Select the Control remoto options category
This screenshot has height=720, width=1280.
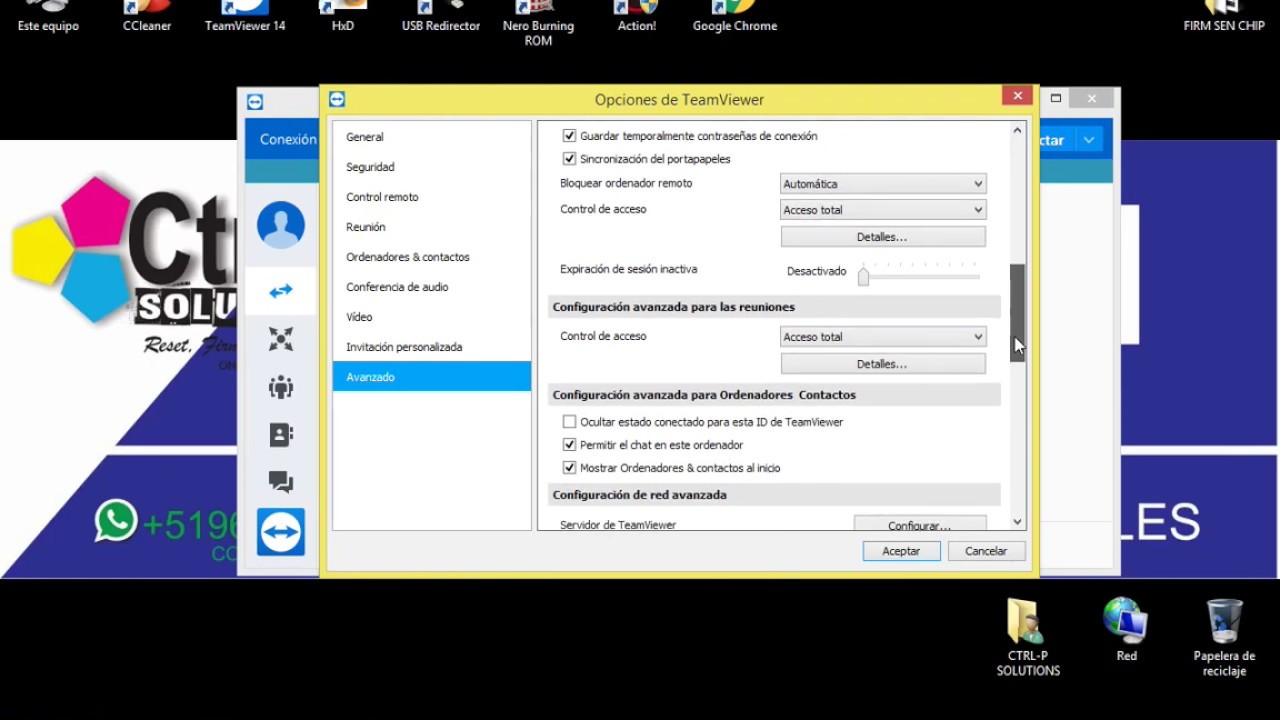click(x=431, y=197)
